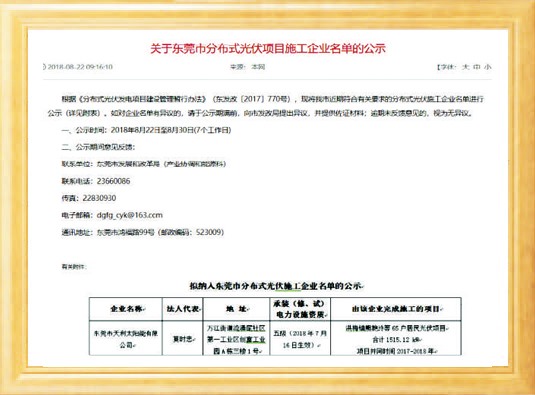
Task: Click the reference (东发改〔2017〕770号) in the first paragraph
Action: [252, 99]
